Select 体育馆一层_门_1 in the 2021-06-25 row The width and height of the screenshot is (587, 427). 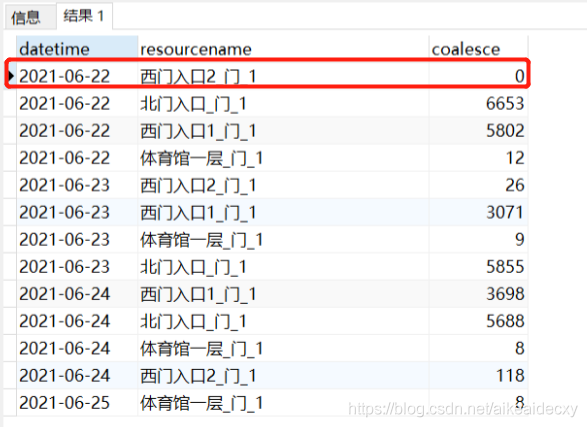point(201,403)
